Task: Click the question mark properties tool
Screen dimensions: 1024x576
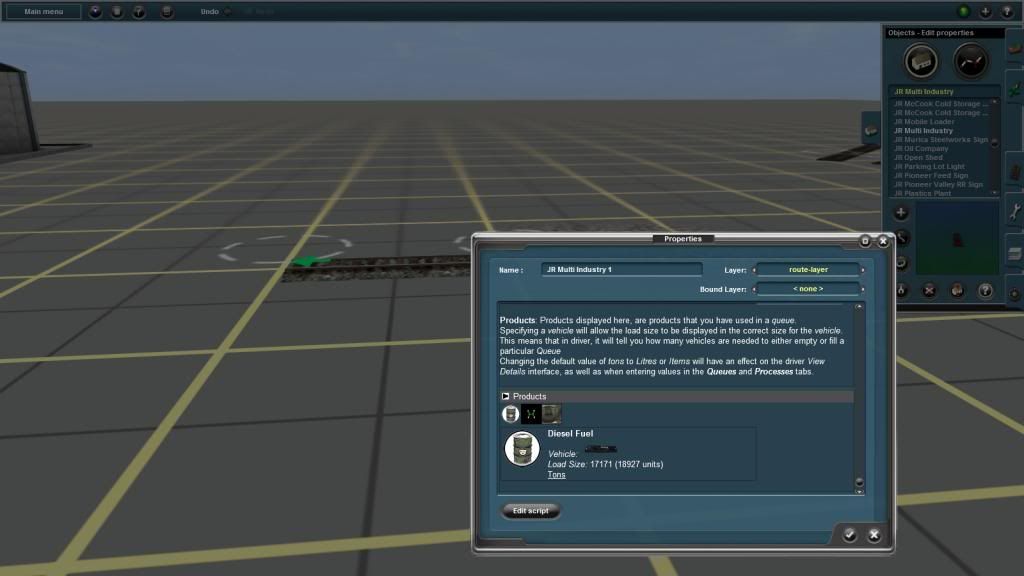Action: 985,290
